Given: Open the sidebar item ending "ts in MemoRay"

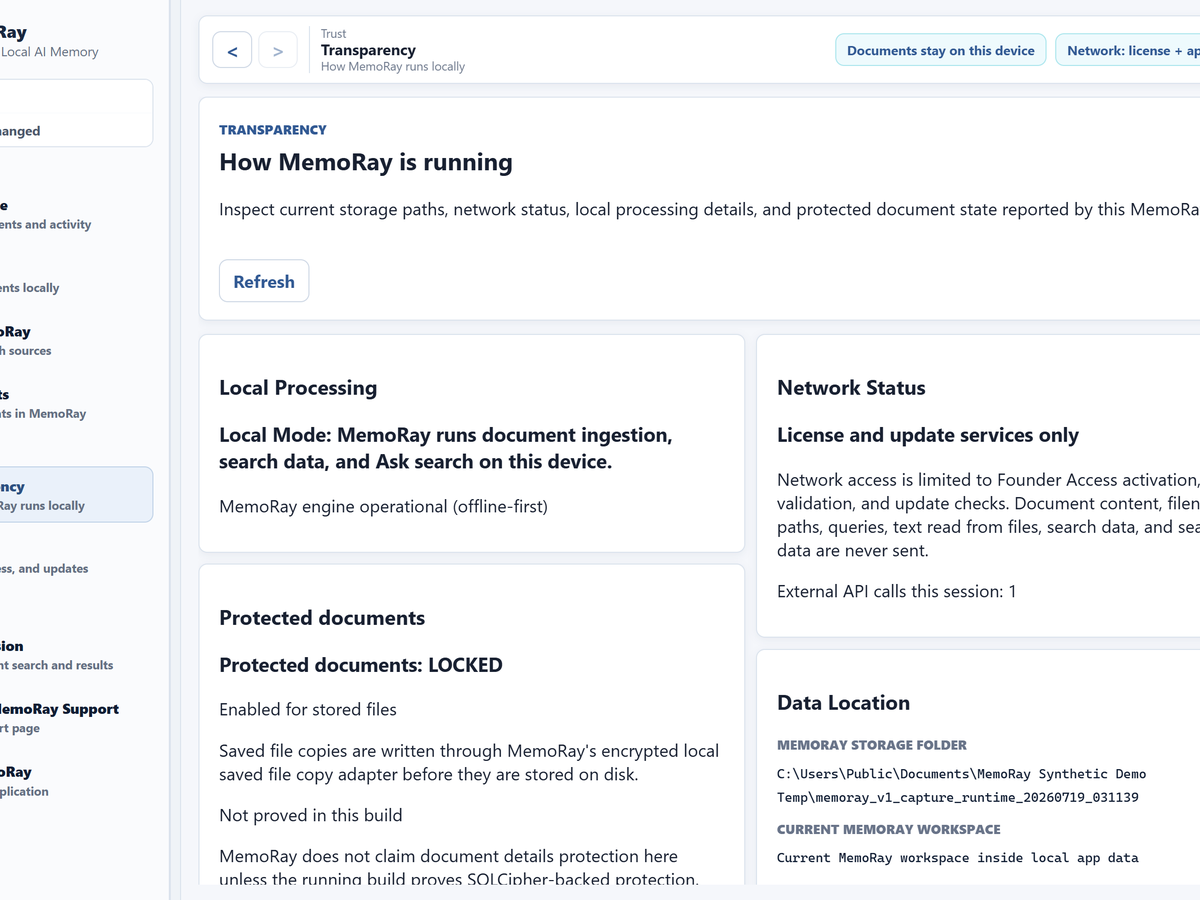Looking at the screenshot, I should [60, 404].
